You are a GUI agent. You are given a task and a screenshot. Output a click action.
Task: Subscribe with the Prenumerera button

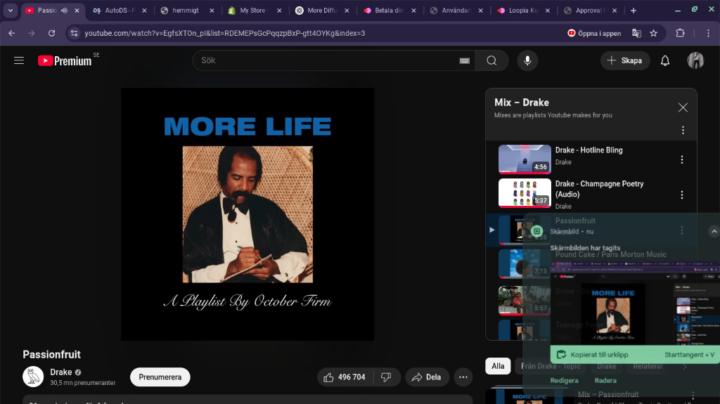pos(160,377)
